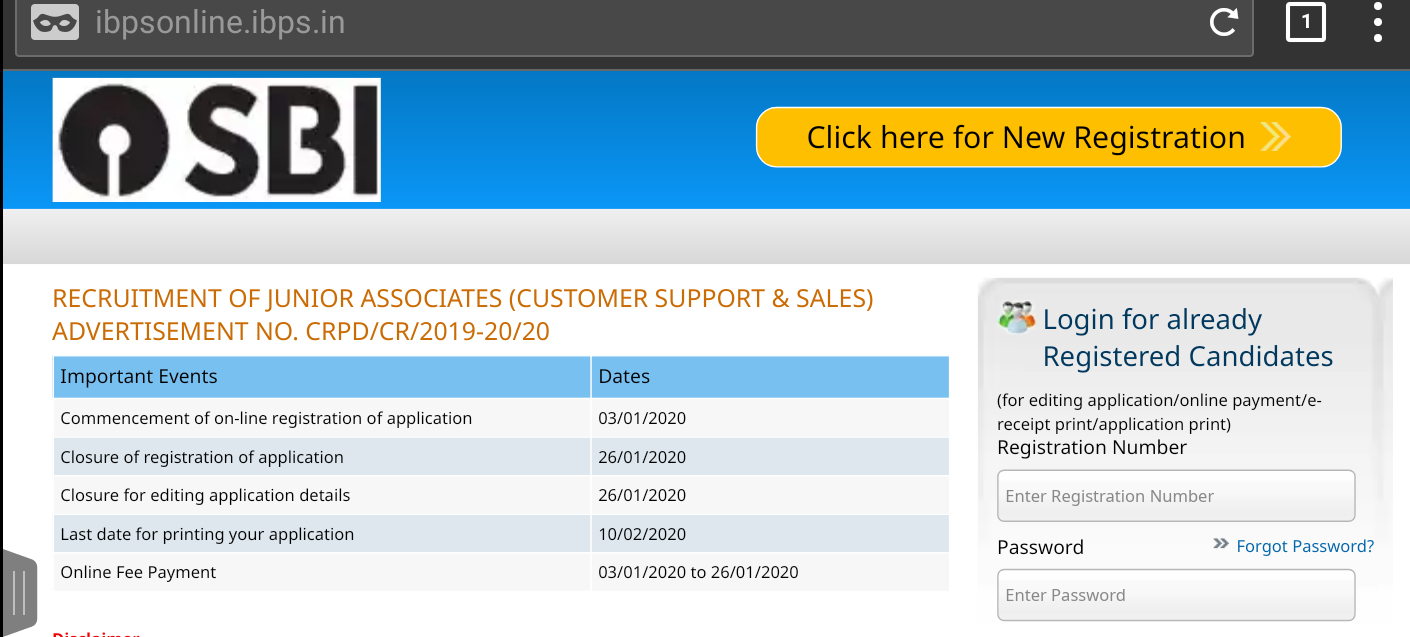
Task: Click the candidates group icon beside Login heading
Action: click(1016, 317)
